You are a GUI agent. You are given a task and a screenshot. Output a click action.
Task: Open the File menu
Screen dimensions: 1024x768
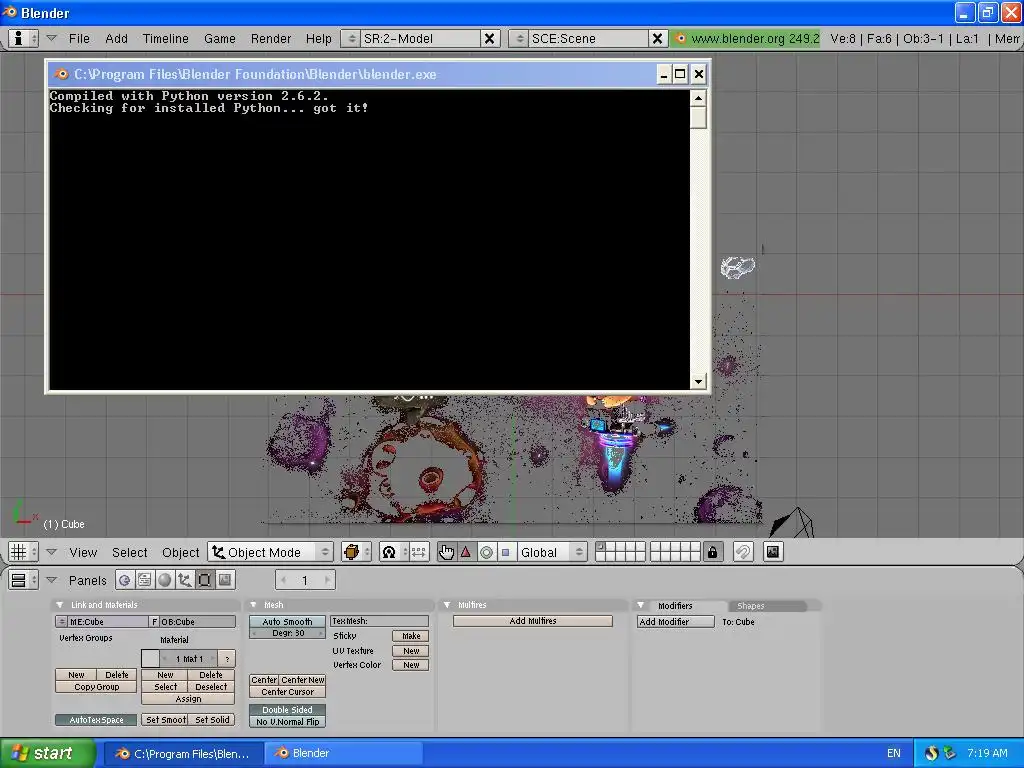(79, 39)
